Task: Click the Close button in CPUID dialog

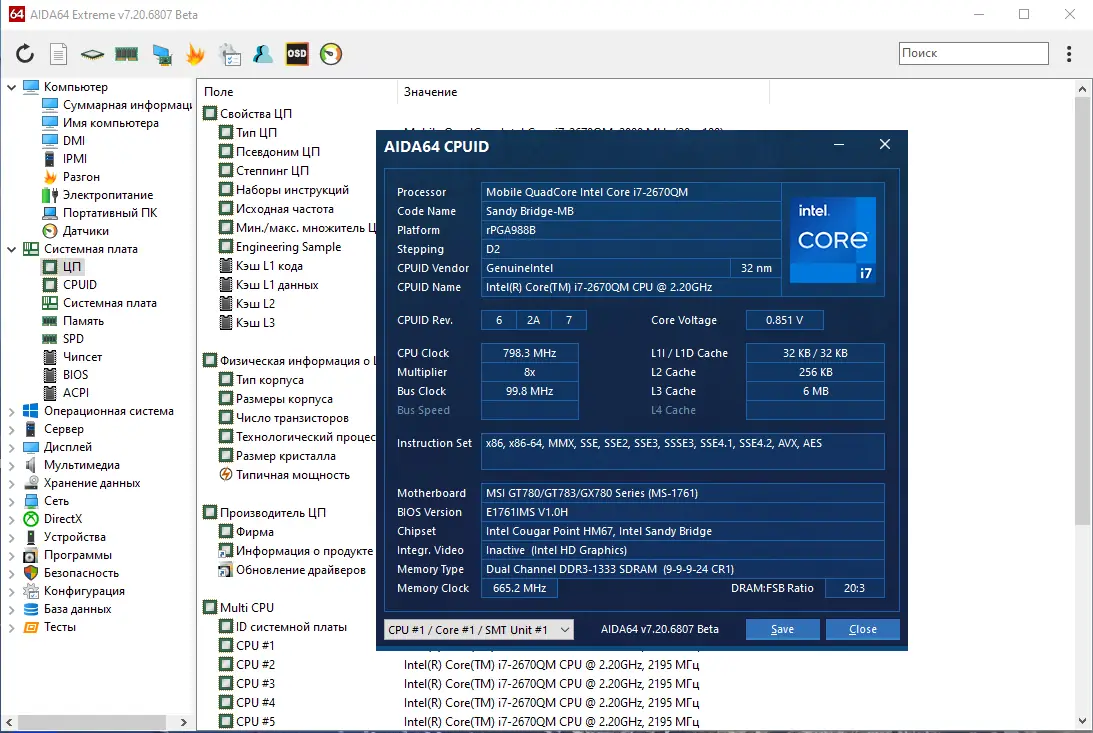Action: tap(862, 629)
